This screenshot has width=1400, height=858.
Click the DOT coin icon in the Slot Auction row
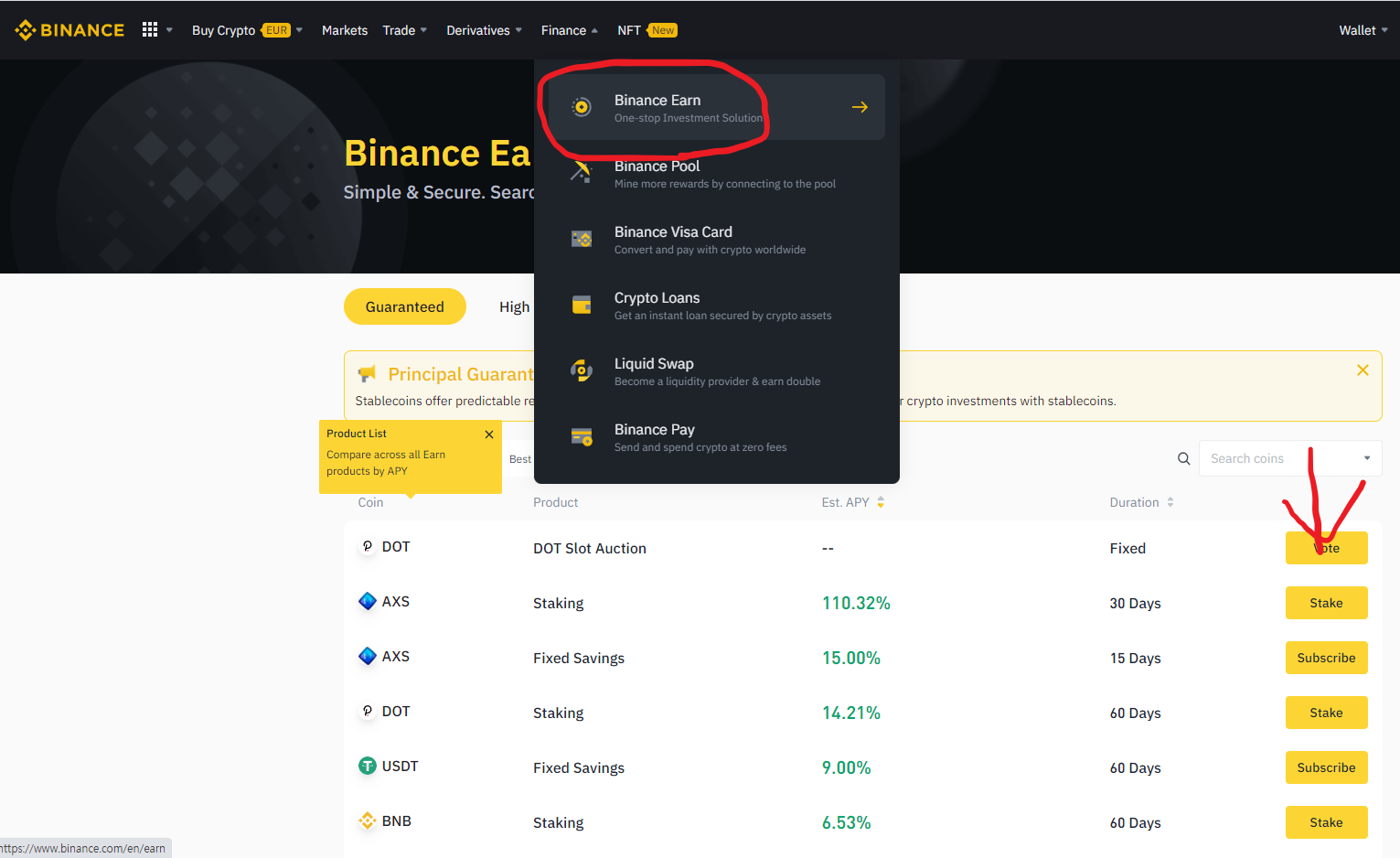368,546
